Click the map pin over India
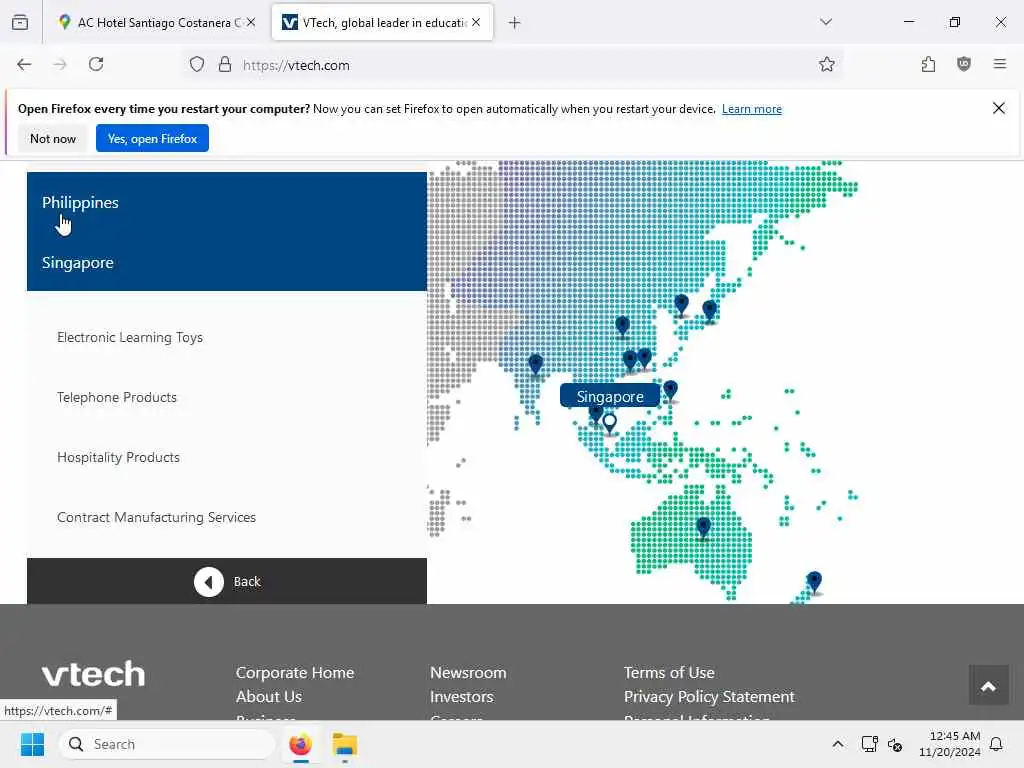The width and height of the screenshot is (1024, 768). 536,364
